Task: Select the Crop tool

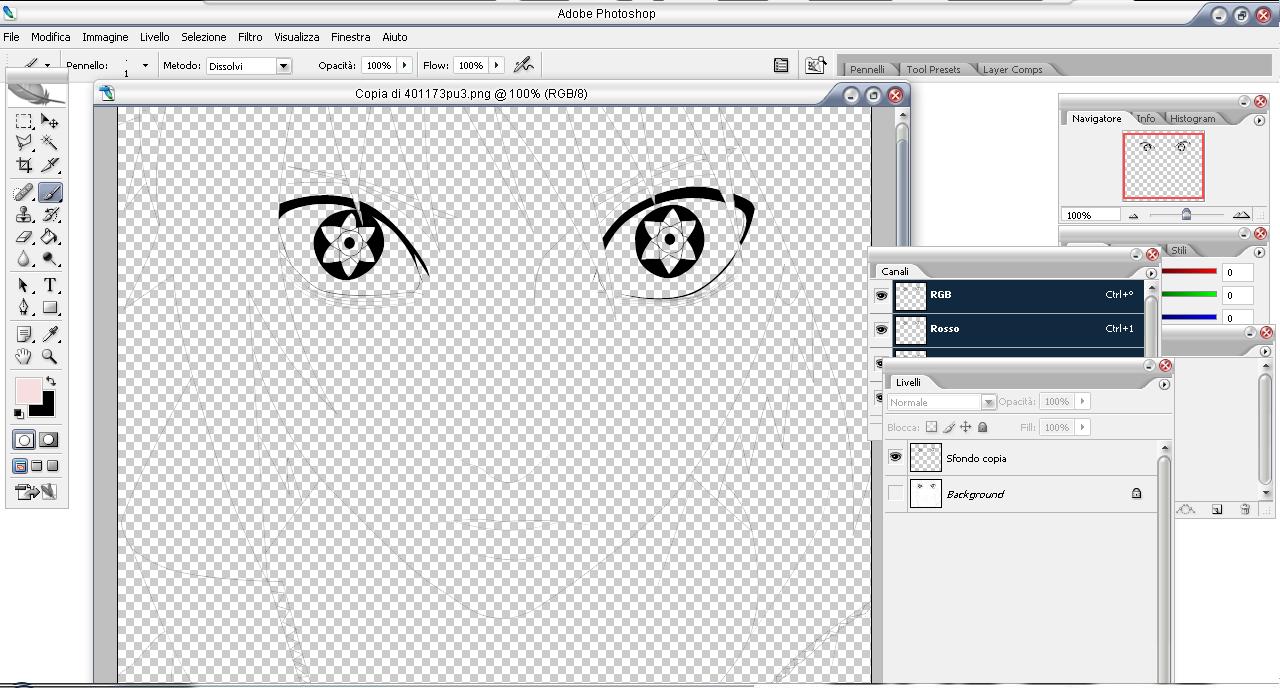Action: click(24, 165)
